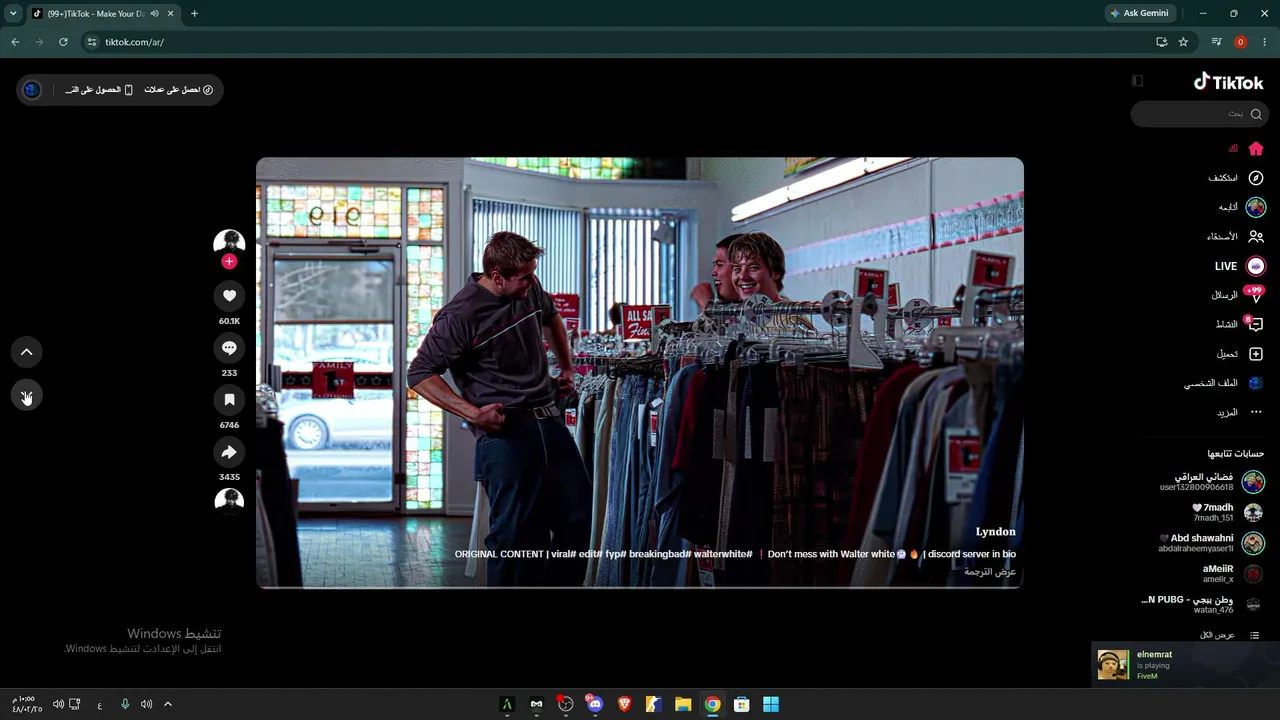Click the #walterwhite hashtag

tap(724, 554)
